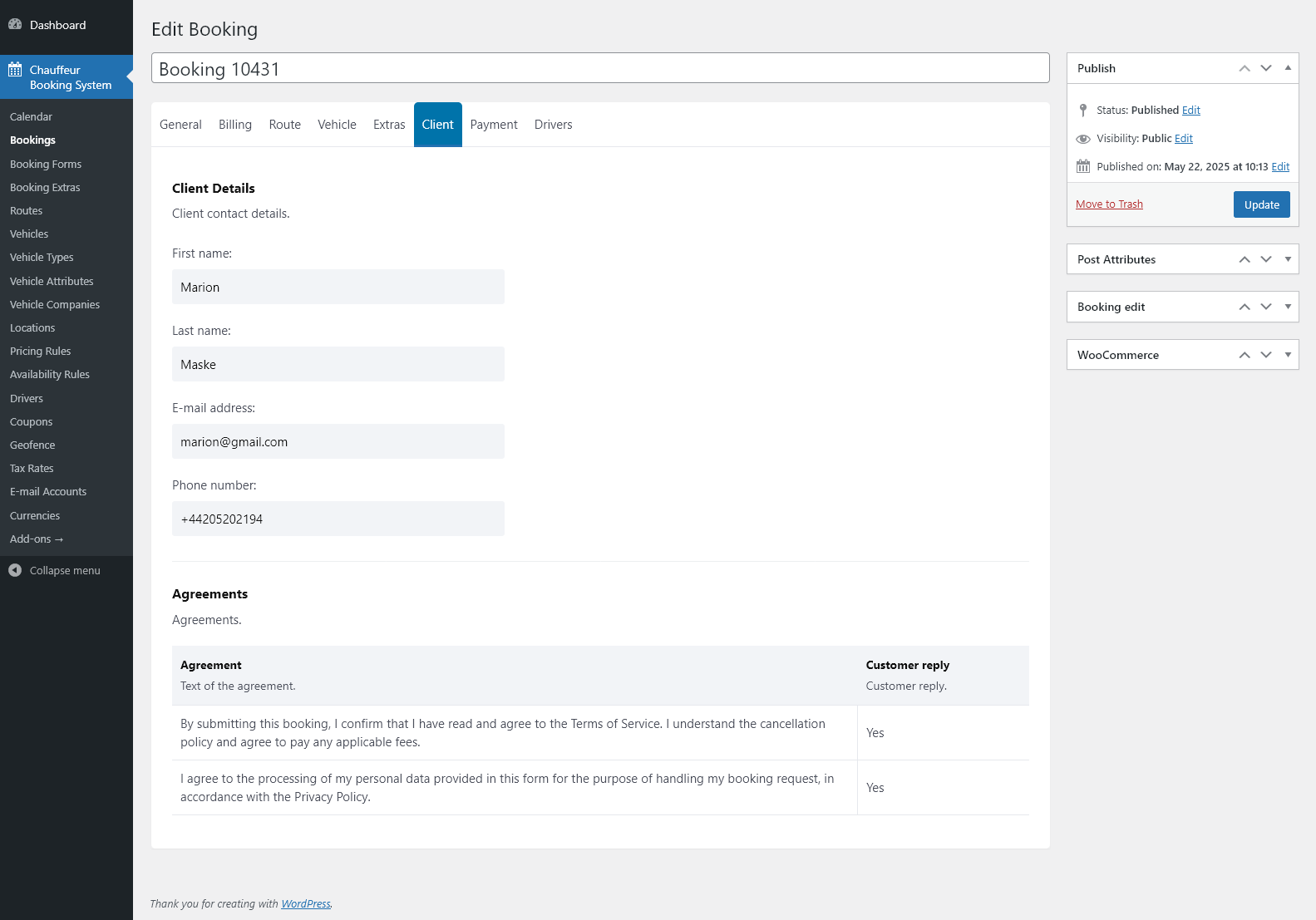Click the Chauffeur Booking System calendar icon

[15, 70]
